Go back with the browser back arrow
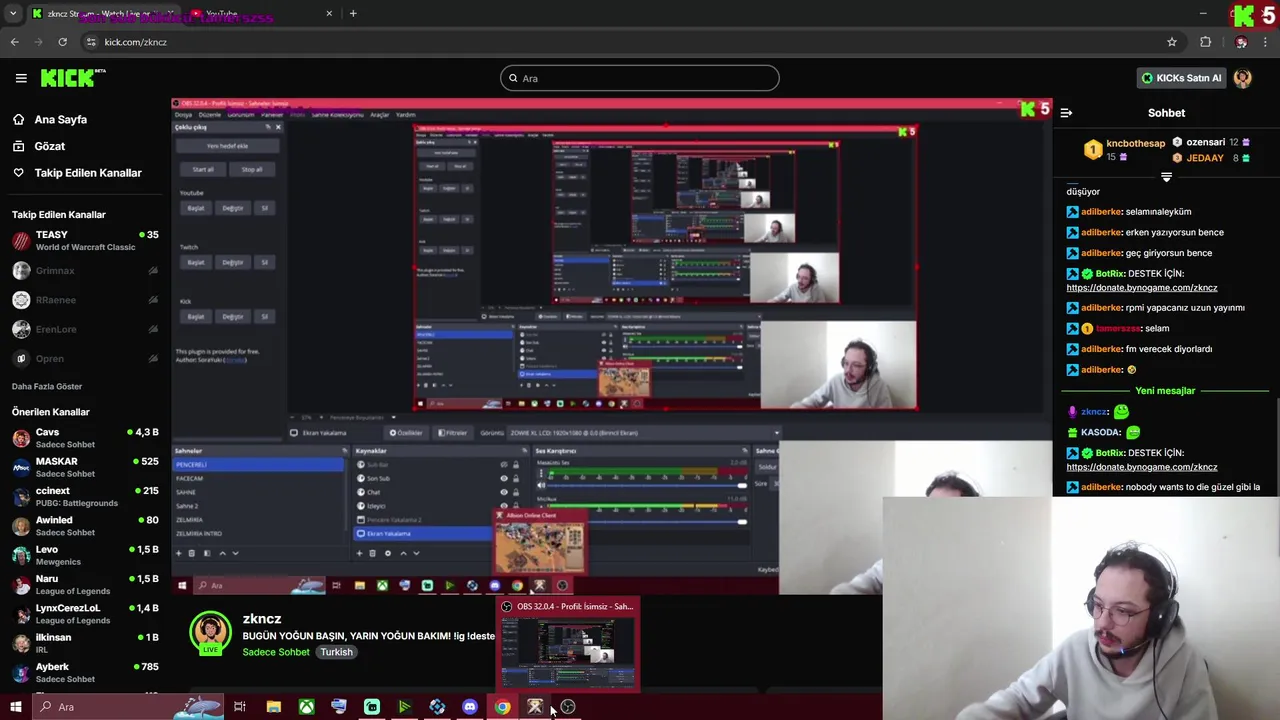Screen dimensions: 1280x720 pyautogui.click(x=14, y=42)
